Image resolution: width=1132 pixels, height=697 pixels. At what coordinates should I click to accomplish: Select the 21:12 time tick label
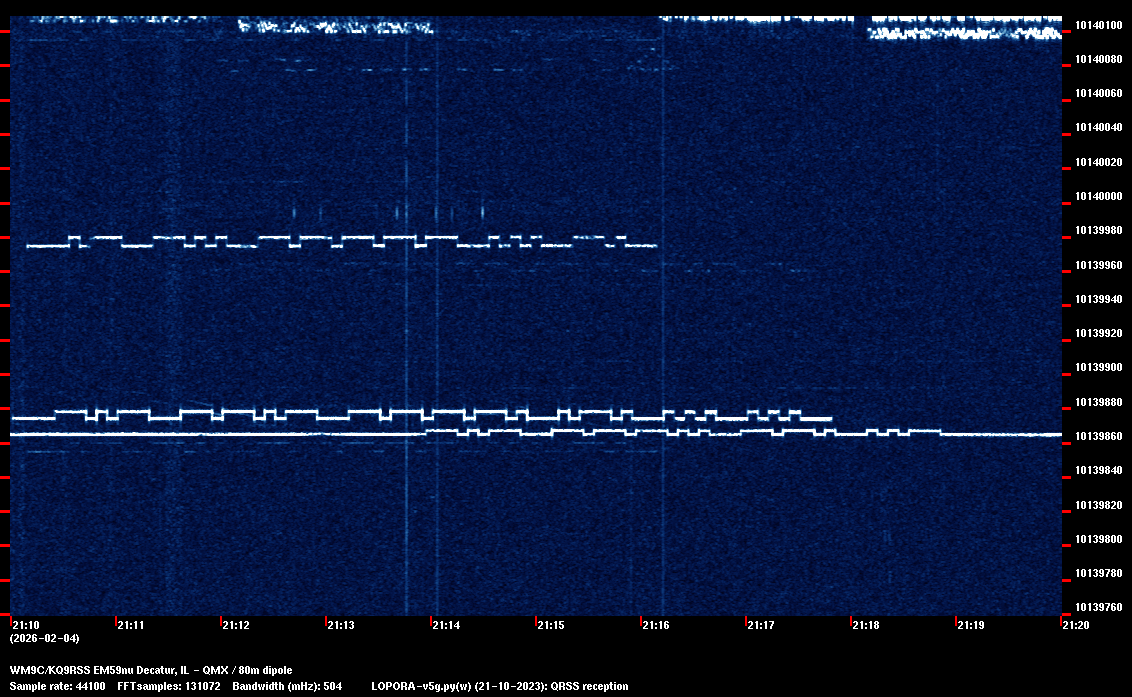(236, 625)
